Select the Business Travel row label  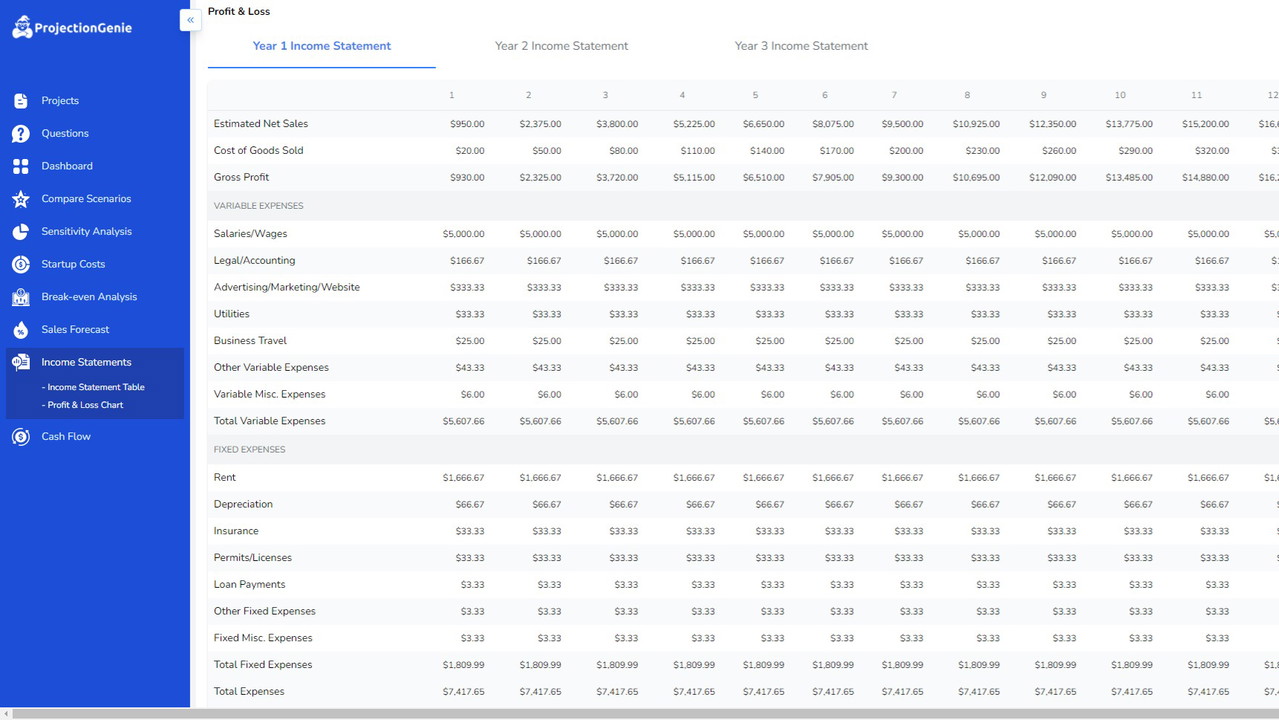[x=250, y=341]
